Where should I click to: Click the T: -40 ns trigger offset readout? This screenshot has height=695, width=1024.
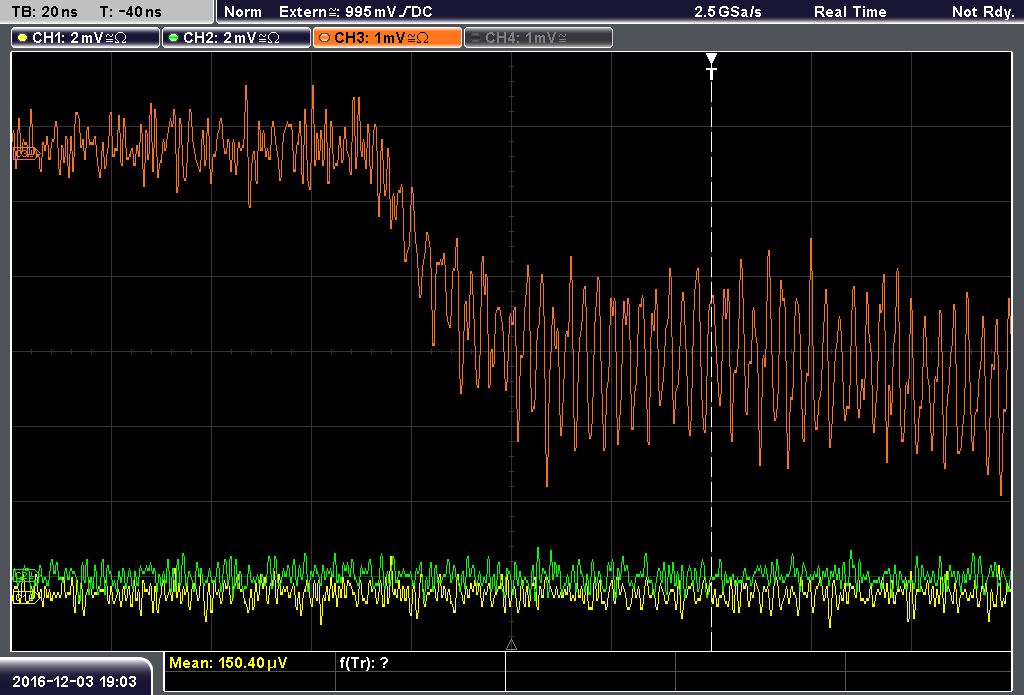tap(131, 12)
